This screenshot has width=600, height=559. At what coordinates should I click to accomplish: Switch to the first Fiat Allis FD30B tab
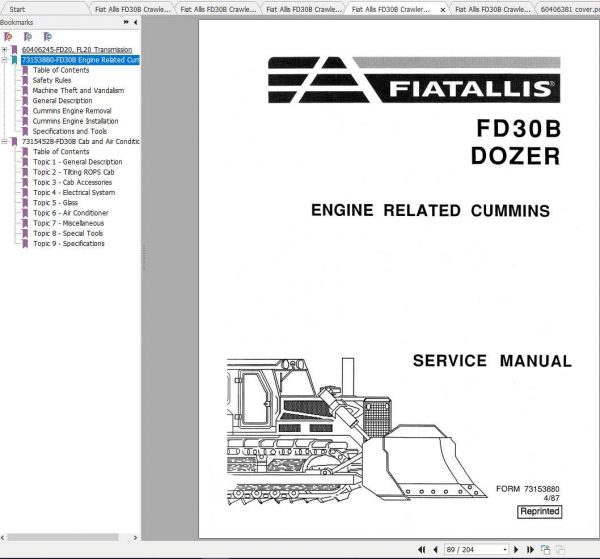pos(132,9)
